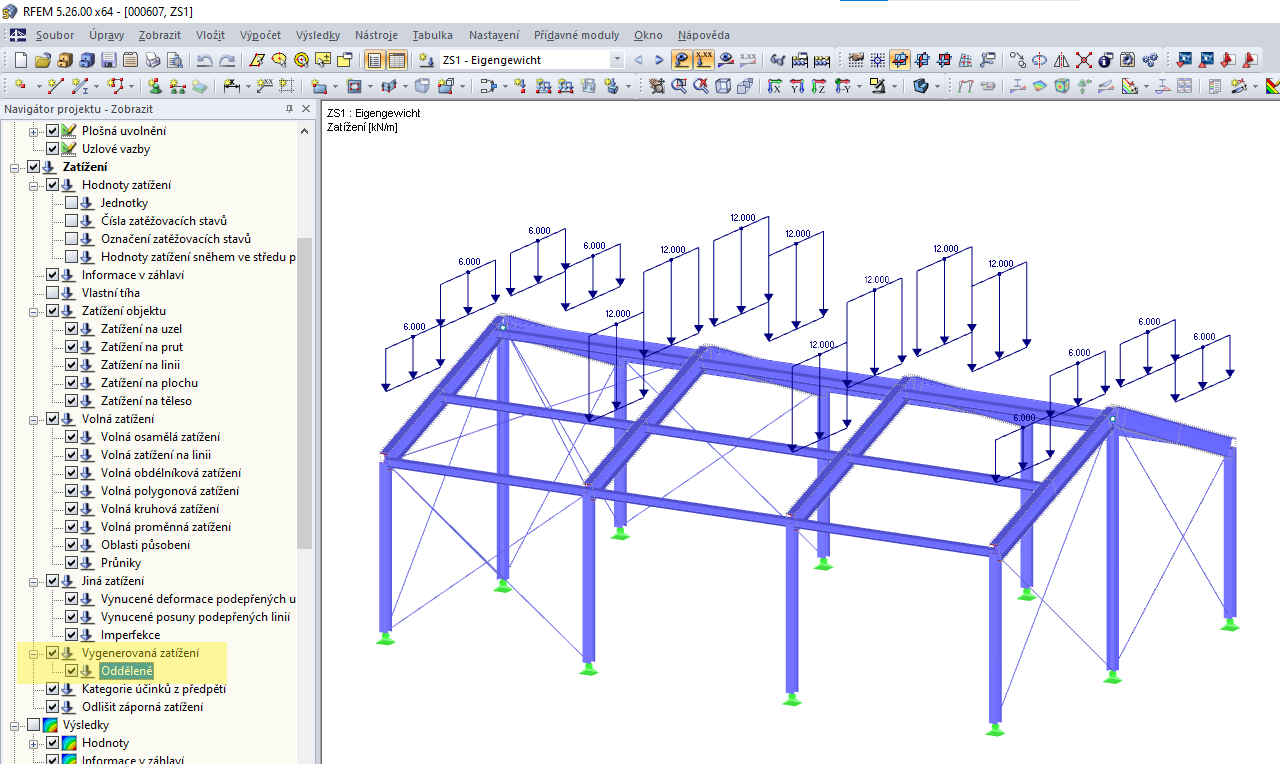Select the Zatížení na těleso row

[146, 401]
